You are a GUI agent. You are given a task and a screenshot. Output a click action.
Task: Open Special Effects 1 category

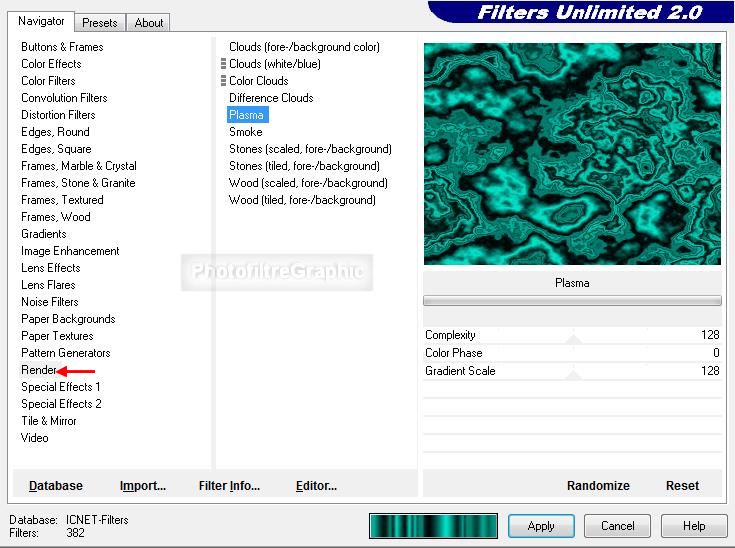tap(60, 387)
